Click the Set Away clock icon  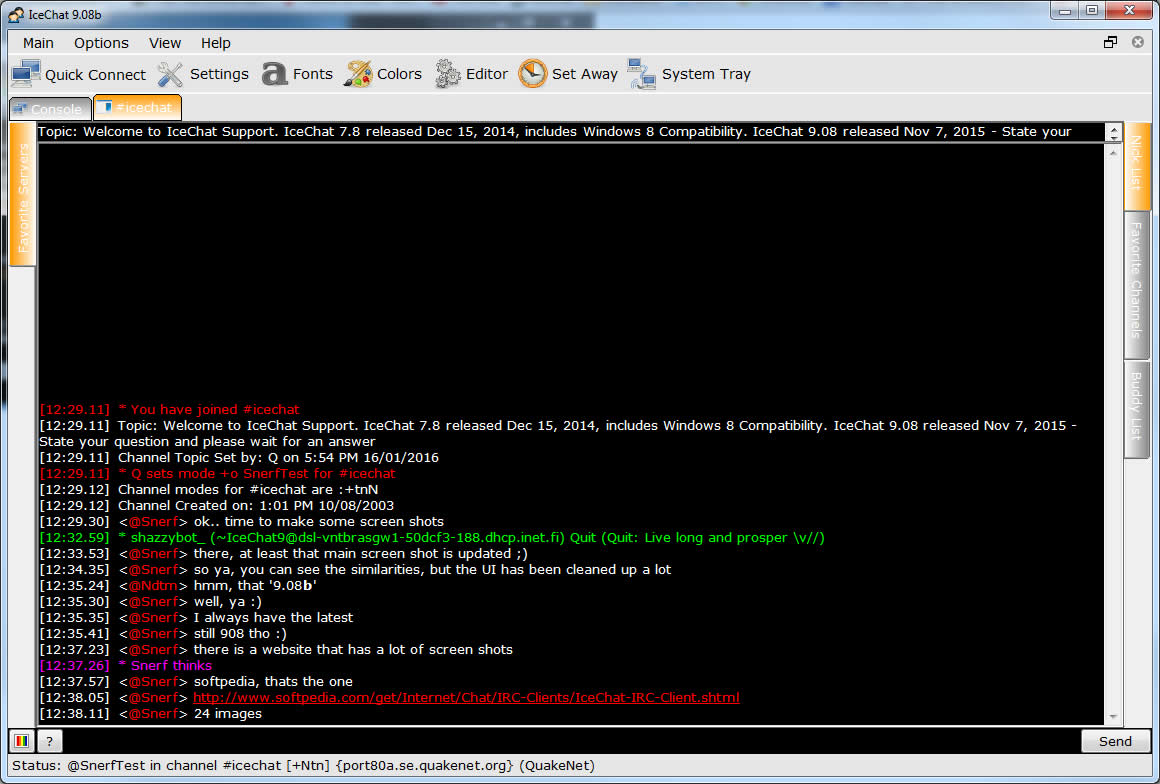click(x=532, y=74)
